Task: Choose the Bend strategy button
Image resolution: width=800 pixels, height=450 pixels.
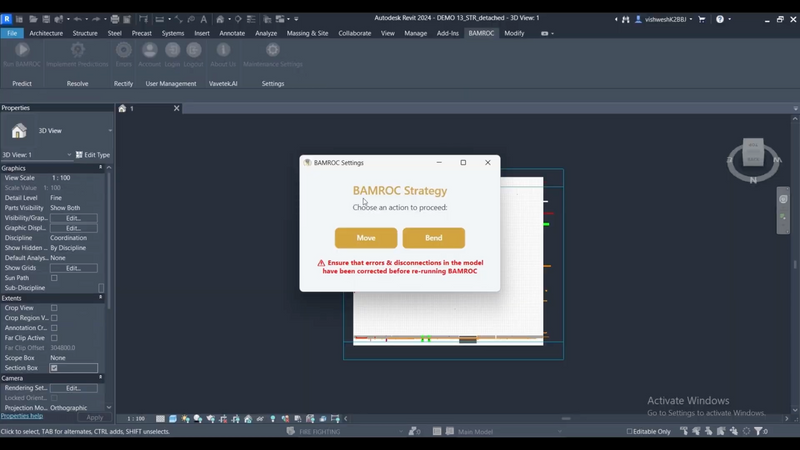Action: 434,238
